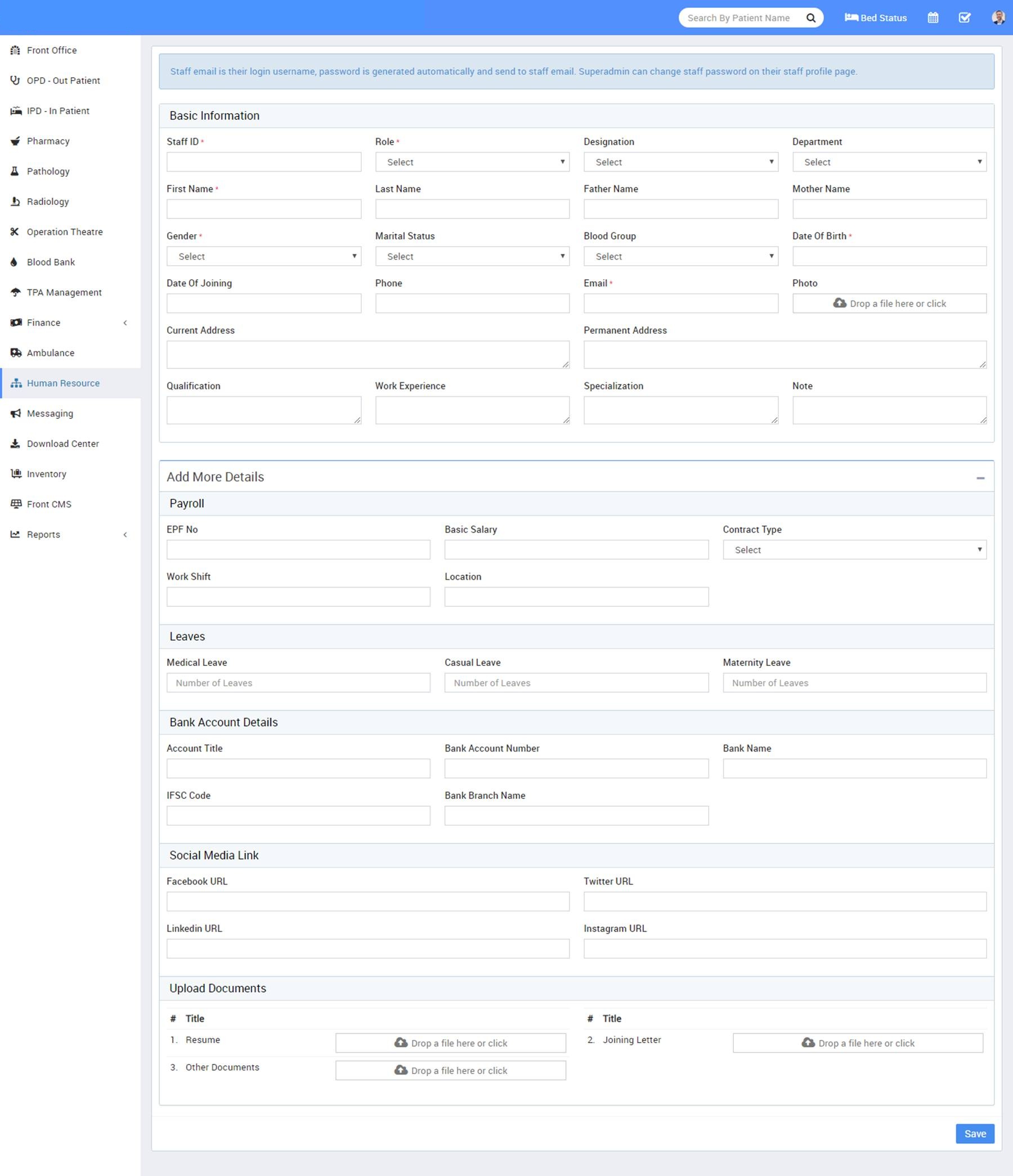This screenshot has width=1013, height=1176.
Task: Open the Blood Group dropdown
Action: (680, 257)
